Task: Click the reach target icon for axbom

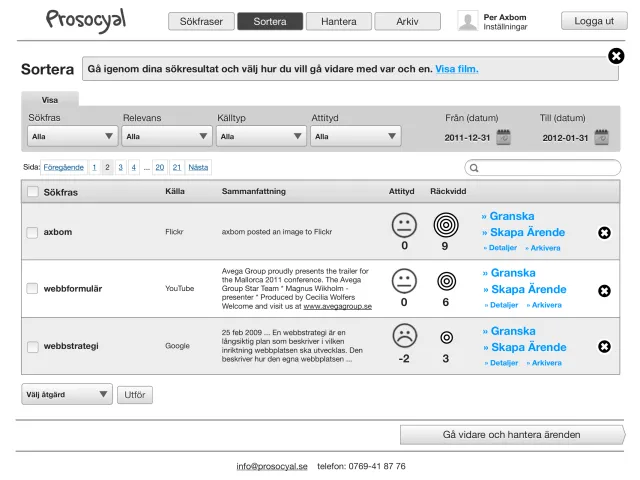Action: click(x=446, y=225)
